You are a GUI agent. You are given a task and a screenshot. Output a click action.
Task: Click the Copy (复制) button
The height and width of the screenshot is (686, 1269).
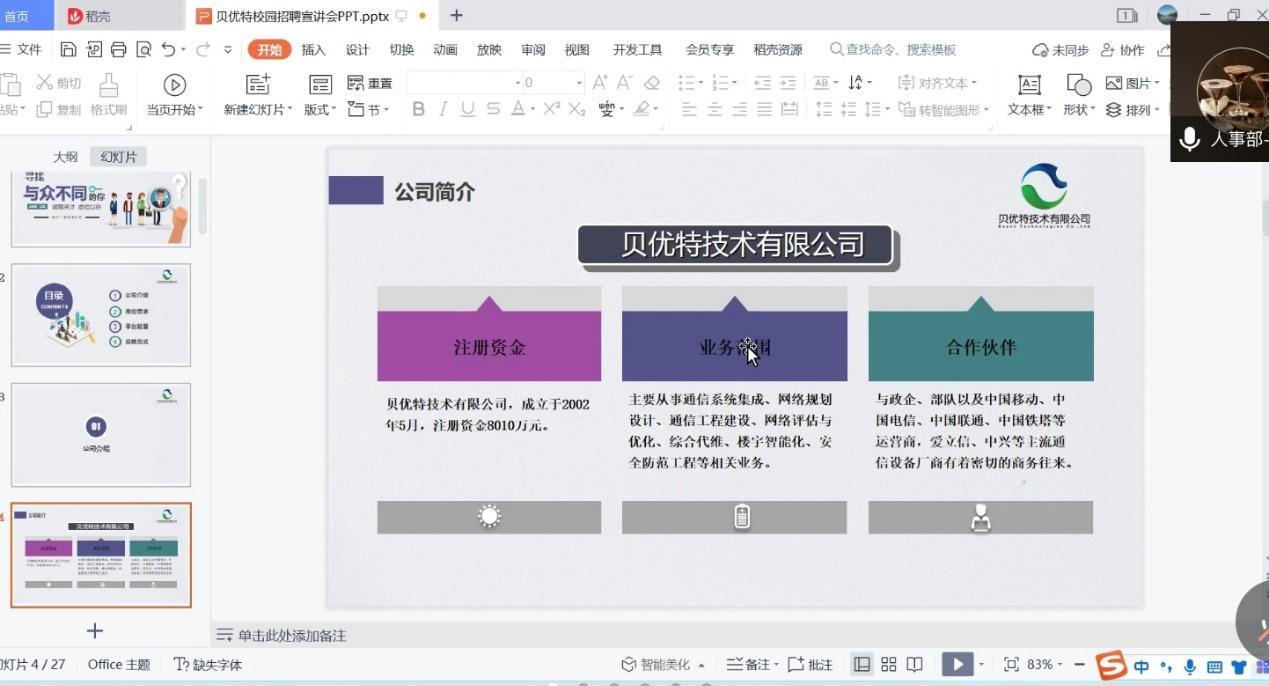coord(59,110)
